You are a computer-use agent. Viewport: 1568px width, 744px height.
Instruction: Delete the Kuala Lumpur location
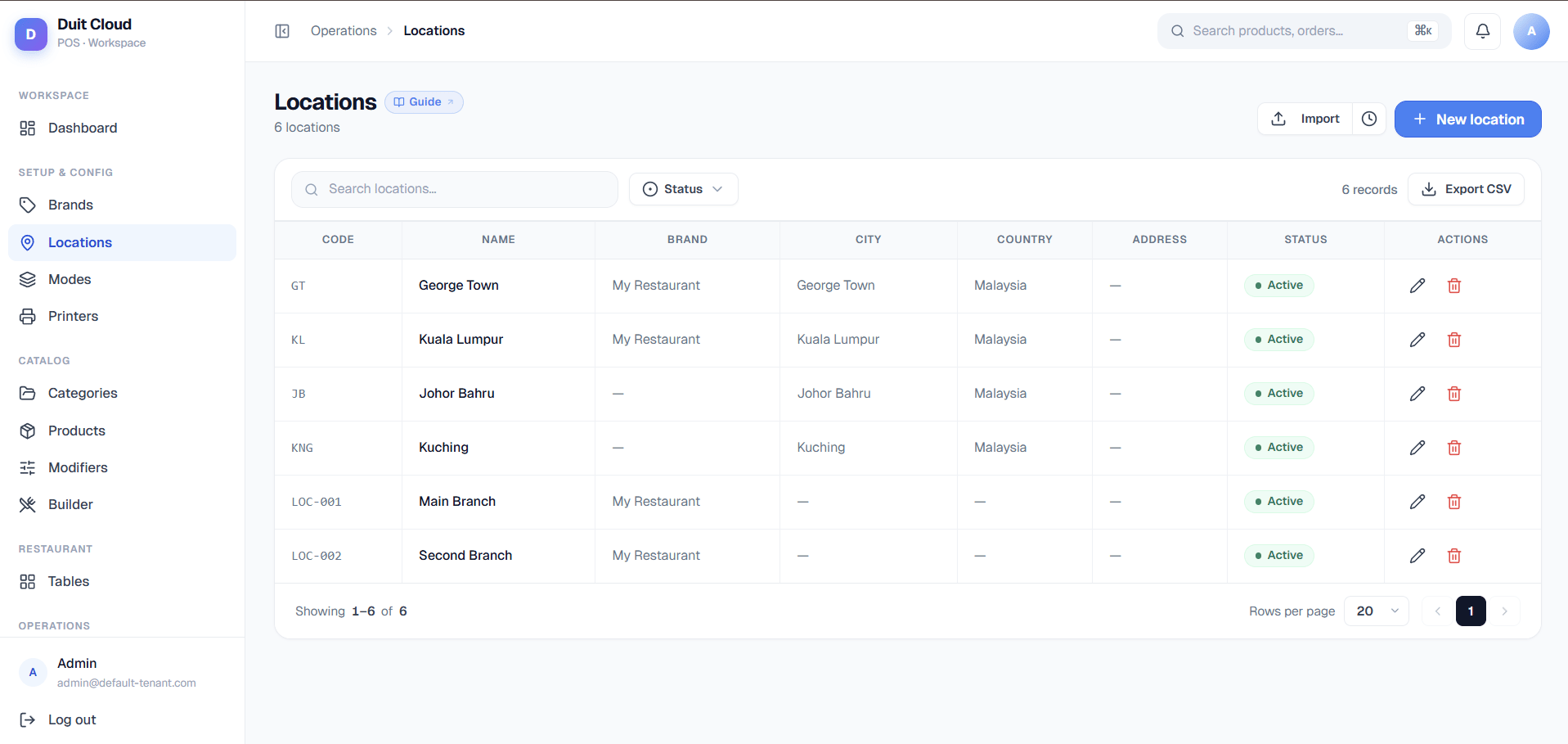[1454, 340]
